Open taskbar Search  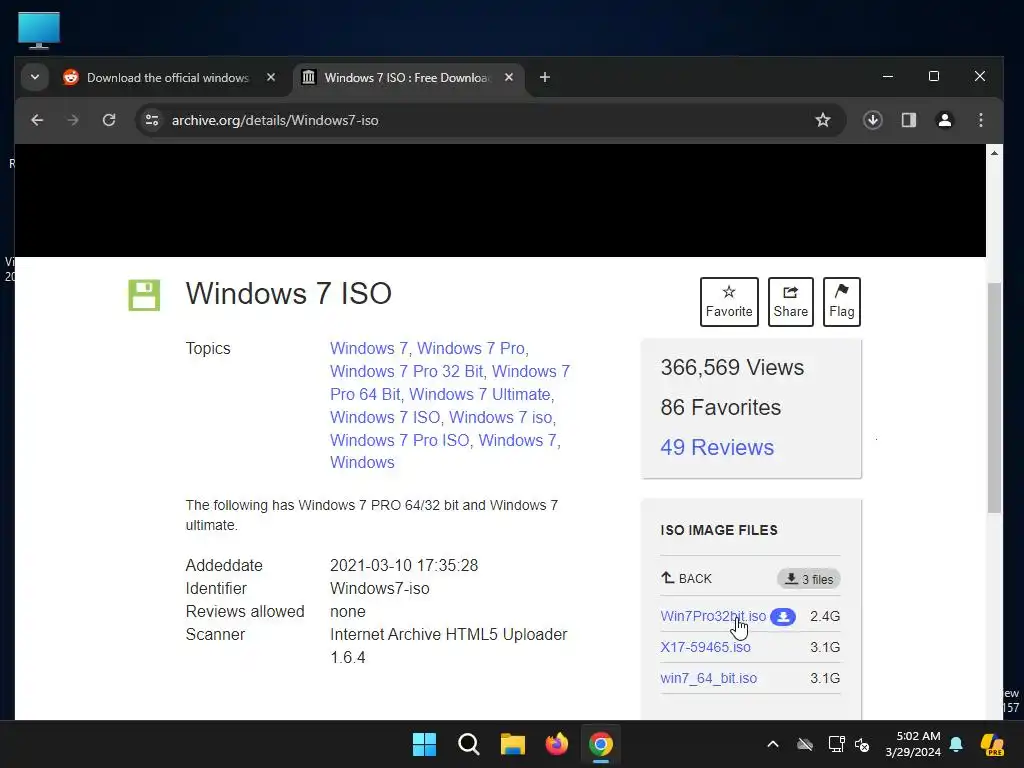pos(469,744)
